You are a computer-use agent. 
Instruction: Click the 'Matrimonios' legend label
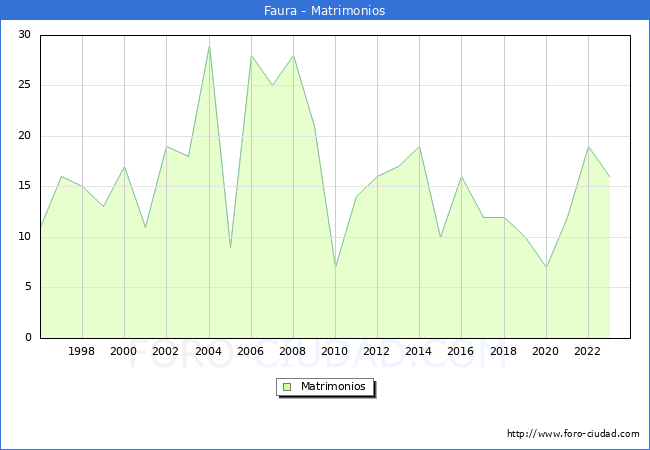[333, 386]
